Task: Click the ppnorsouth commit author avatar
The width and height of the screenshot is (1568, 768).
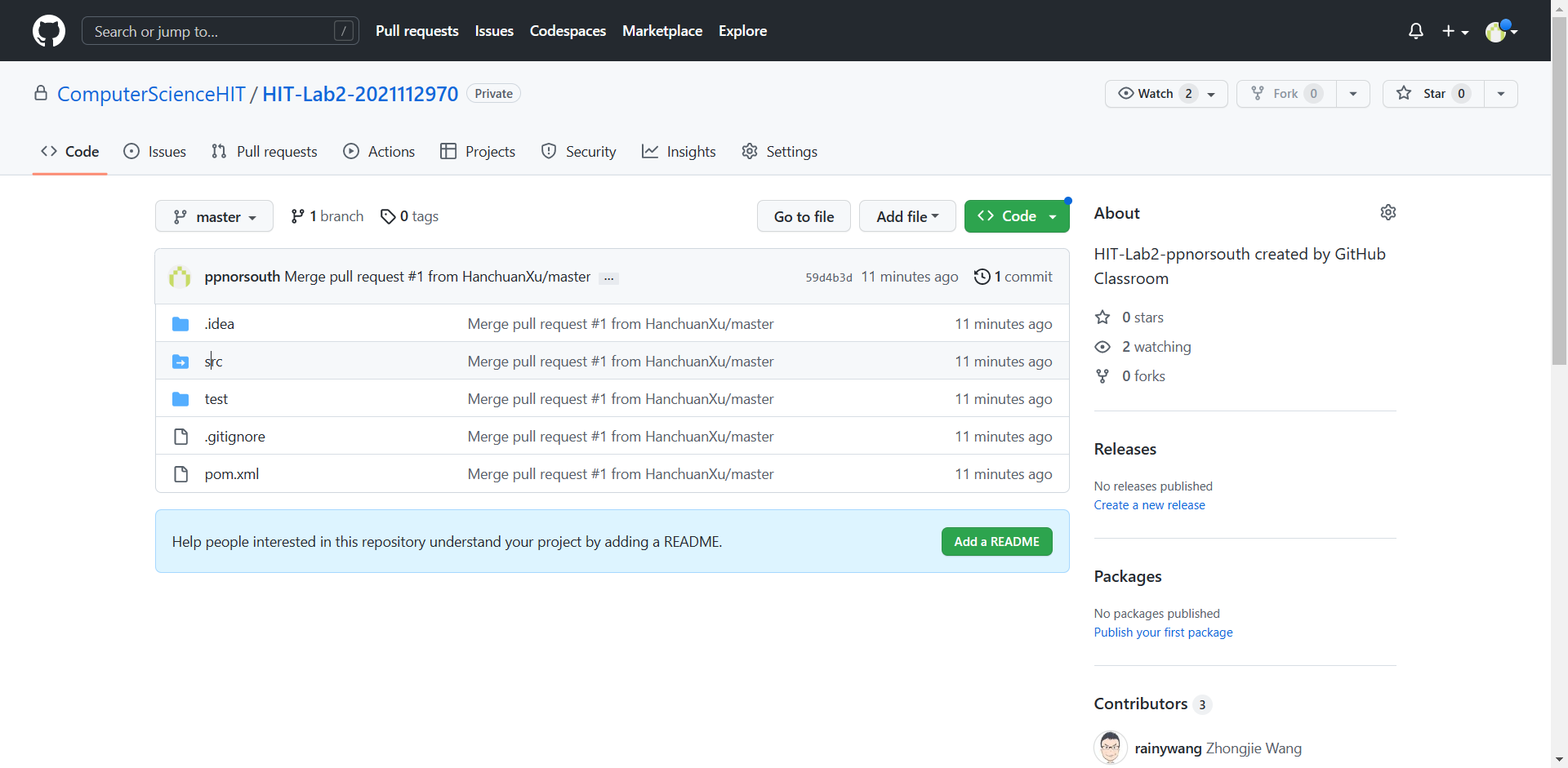Action: point(180,277)
